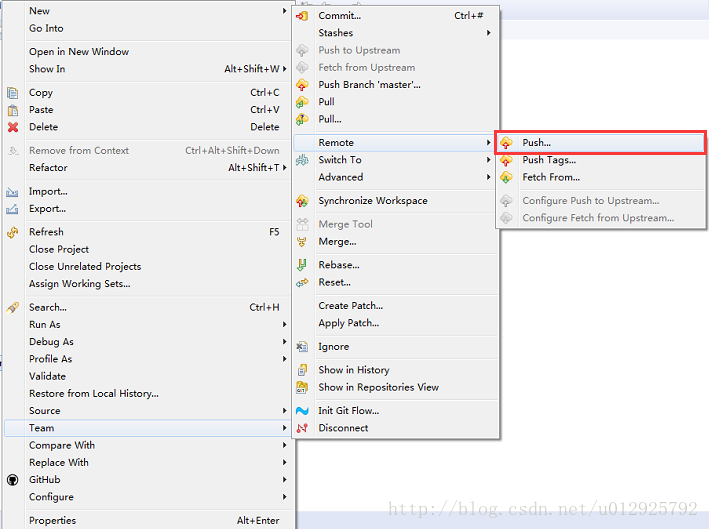Expand the Stashes submenu arrow
The height and width of the screenshot is (529, 709).
coord(488,33)
